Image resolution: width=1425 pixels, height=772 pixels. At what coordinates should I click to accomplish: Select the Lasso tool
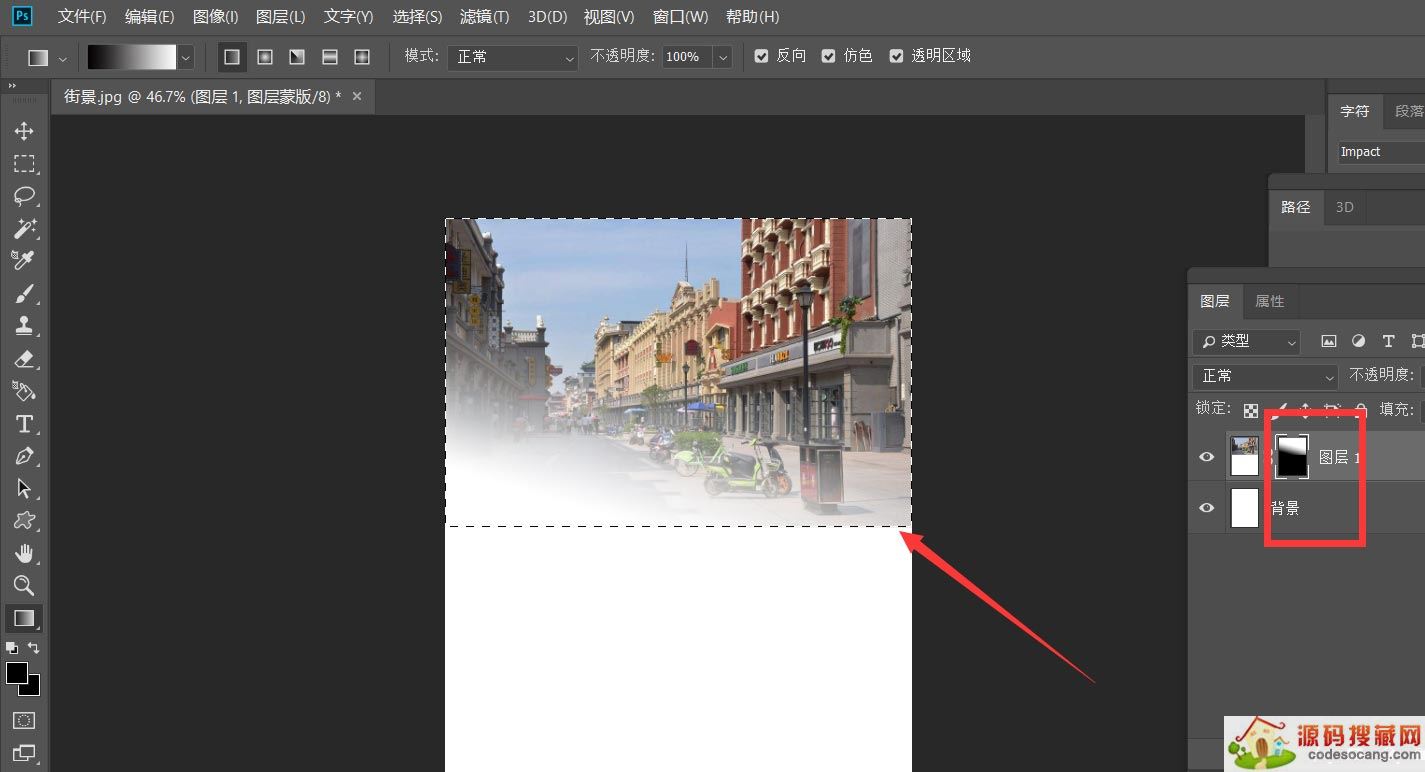point(25,196)
